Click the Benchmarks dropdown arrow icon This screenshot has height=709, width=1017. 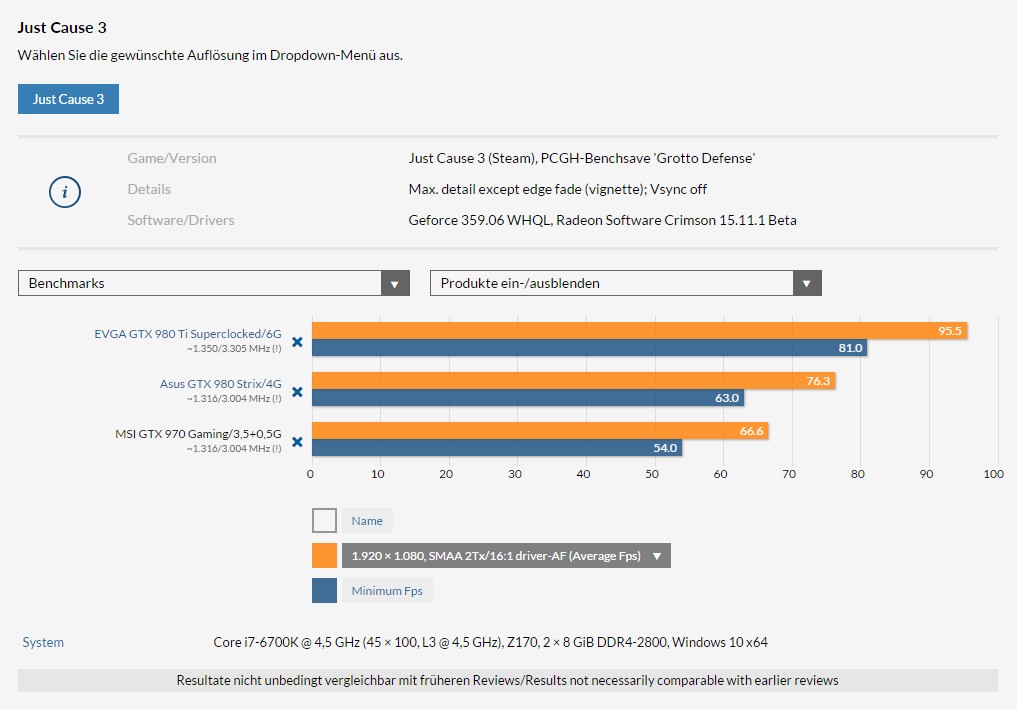click(x=395, y=283)
